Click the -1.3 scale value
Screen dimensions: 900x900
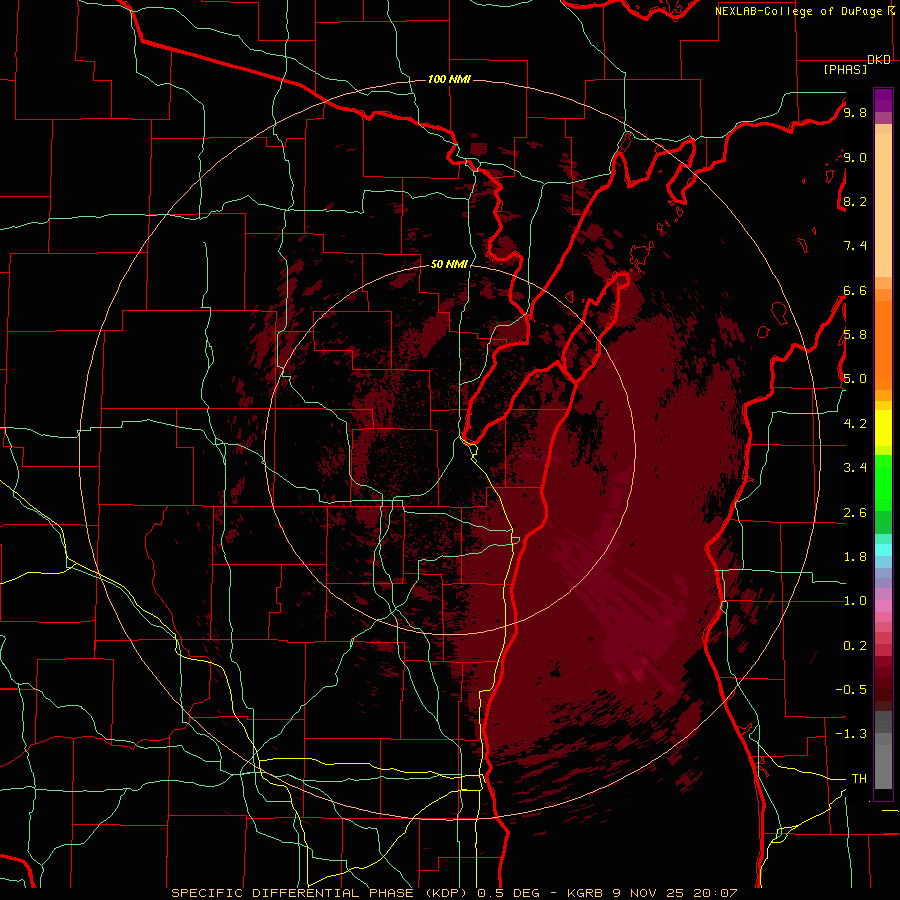pos(851,734)
